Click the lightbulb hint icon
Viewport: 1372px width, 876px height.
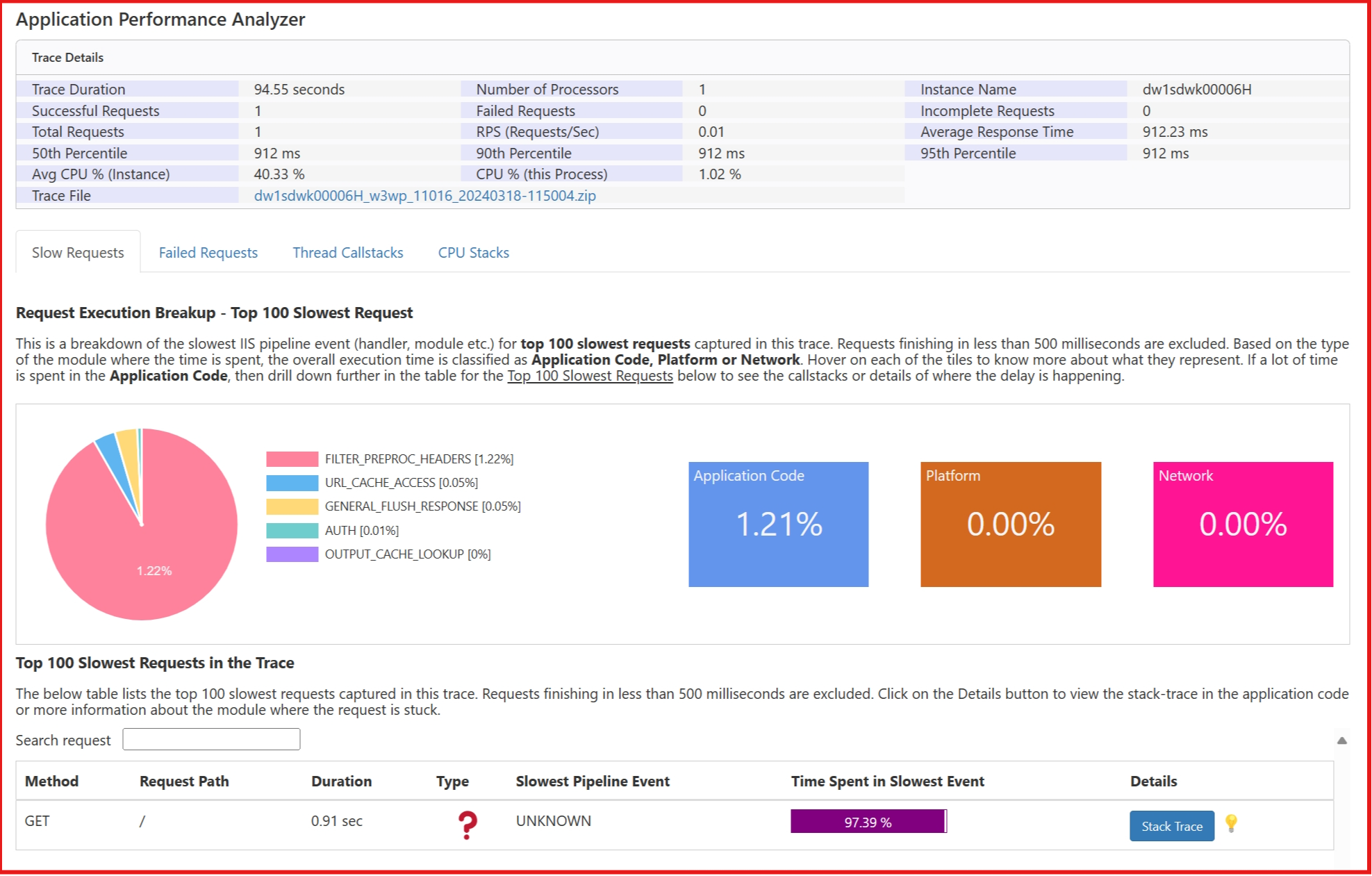click(x=1231, y=823)
